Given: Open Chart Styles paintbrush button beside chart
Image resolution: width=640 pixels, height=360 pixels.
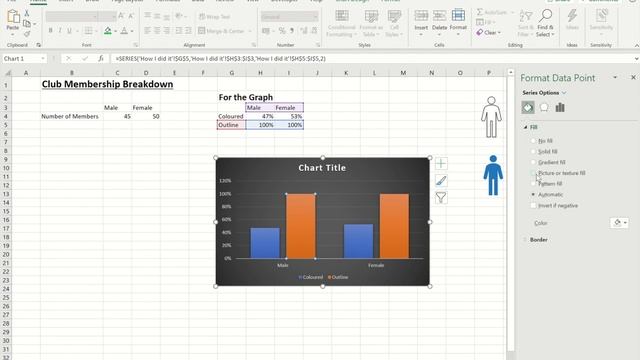Looking at the screenshot, I should click(441, 181).
